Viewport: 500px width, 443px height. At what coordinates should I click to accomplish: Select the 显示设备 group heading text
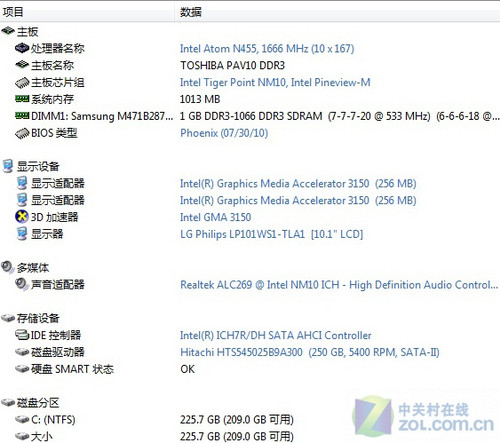tap(38, 166)
